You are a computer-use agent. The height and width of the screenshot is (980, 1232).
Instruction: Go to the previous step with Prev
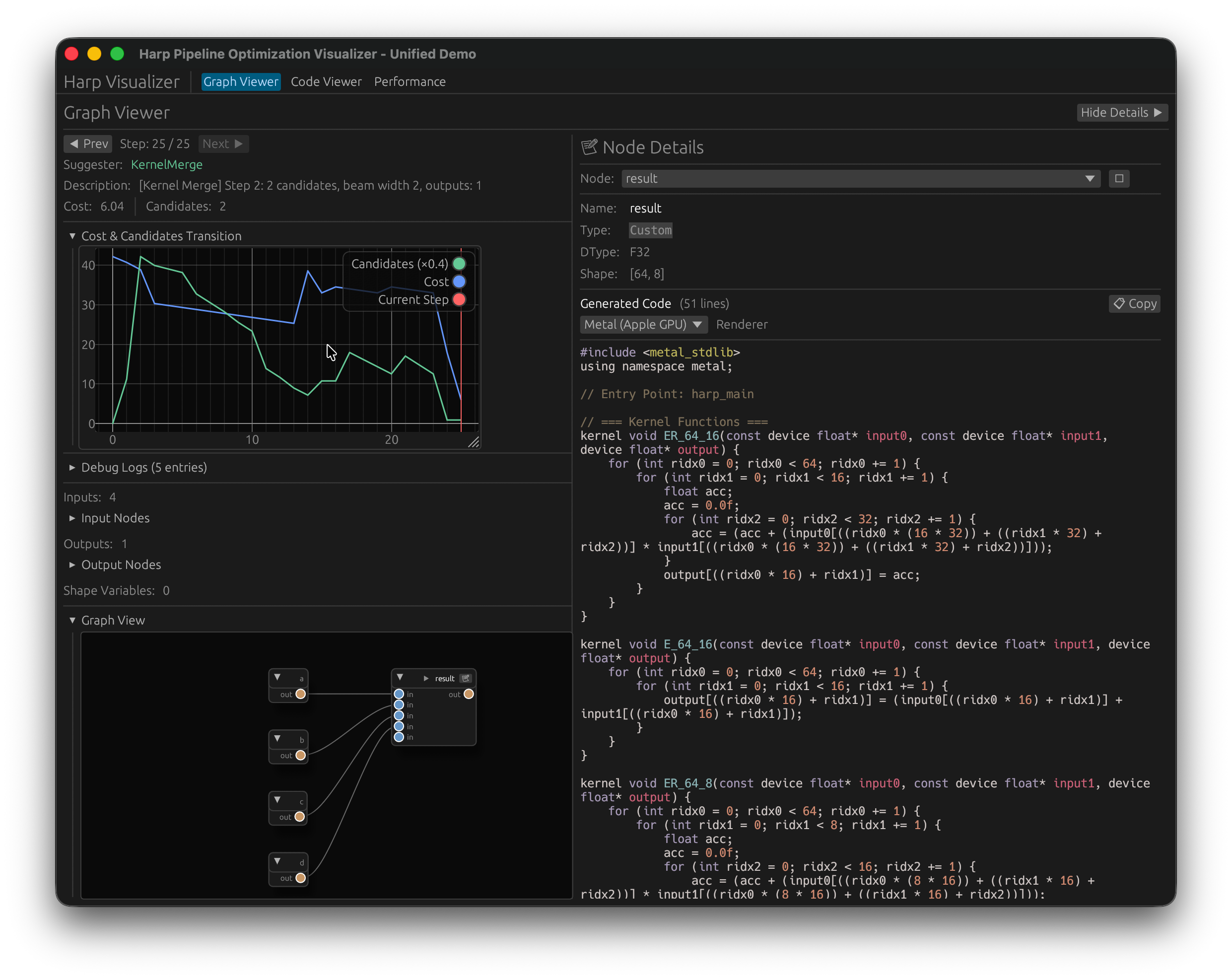(x=88, y=144)
